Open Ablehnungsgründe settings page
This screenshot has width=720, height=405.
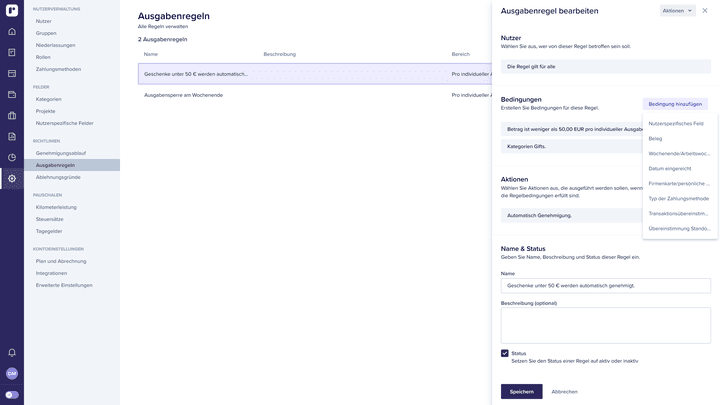58,177
